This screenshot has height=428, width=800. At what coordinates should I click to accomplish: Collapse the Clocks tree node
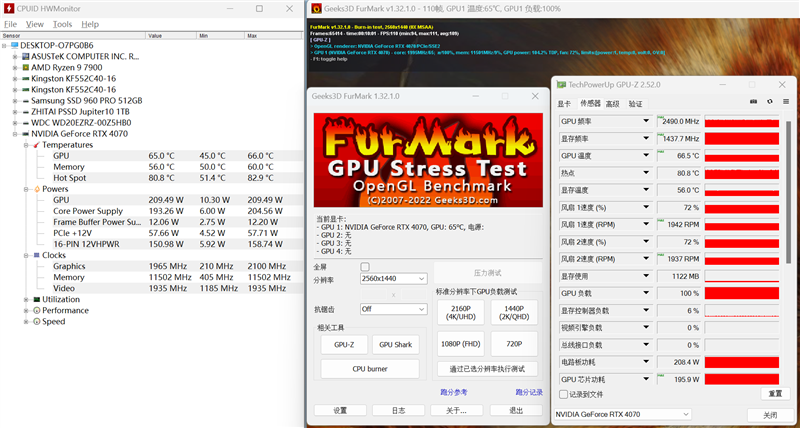pos(25,255)
